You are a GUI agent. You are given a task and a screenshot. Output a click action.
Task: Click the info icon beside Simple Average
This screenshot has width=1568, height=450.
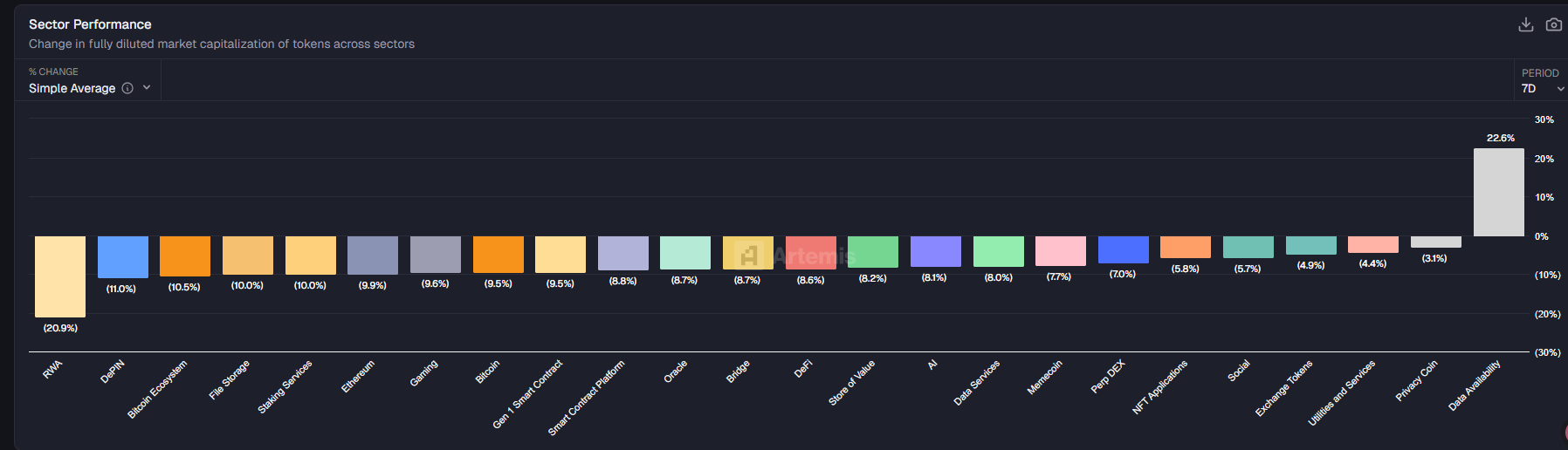point(127,88)
